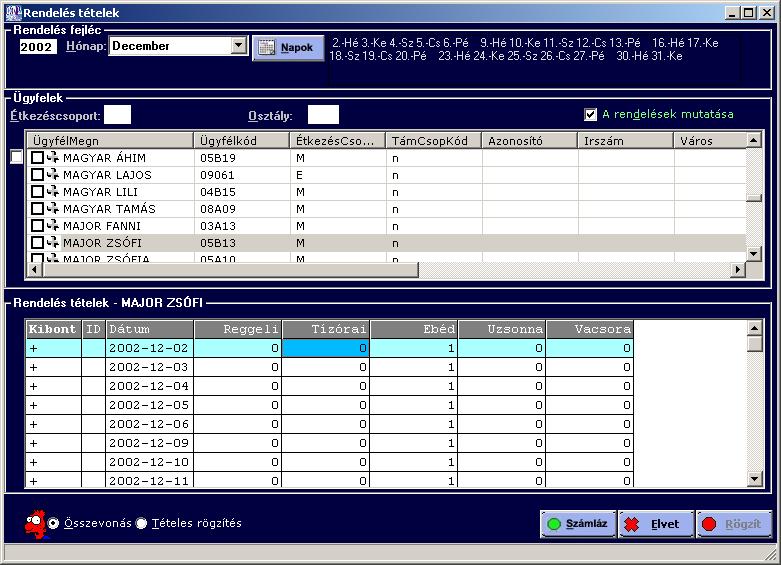Select the 'Összevonás' radio button

pyautogui.click(x=54, y=523)
